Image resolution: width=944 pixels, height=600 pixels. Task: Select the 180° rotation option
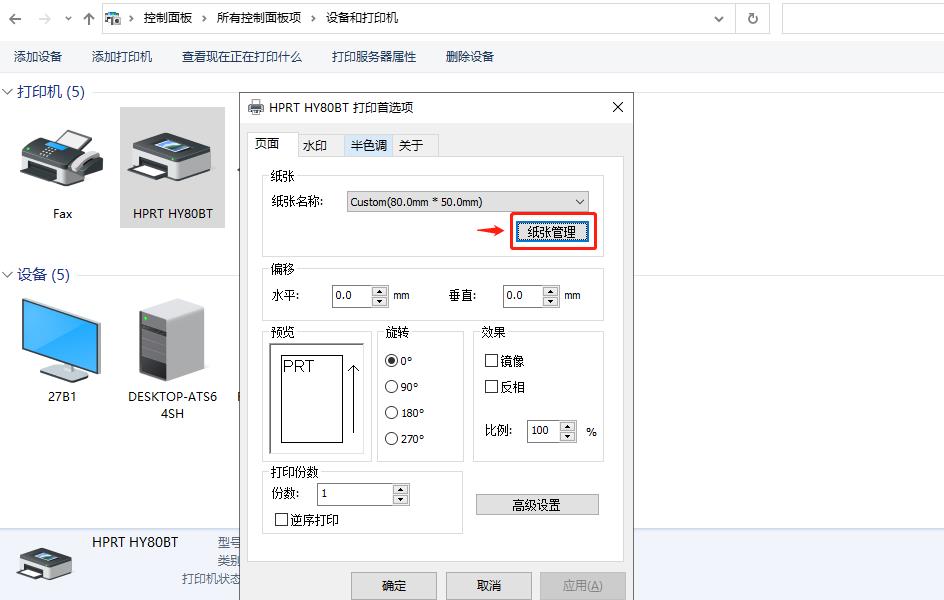[391, 412]
